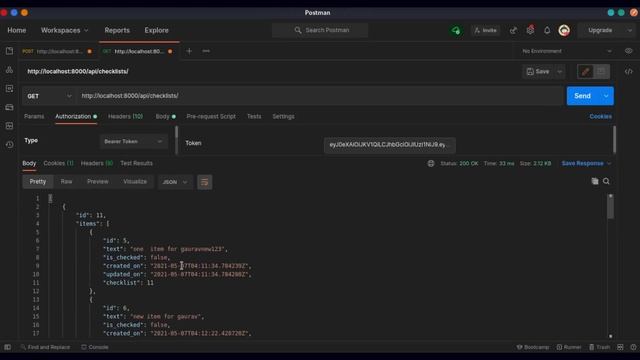Open the Cookies link

coord(600,116)
